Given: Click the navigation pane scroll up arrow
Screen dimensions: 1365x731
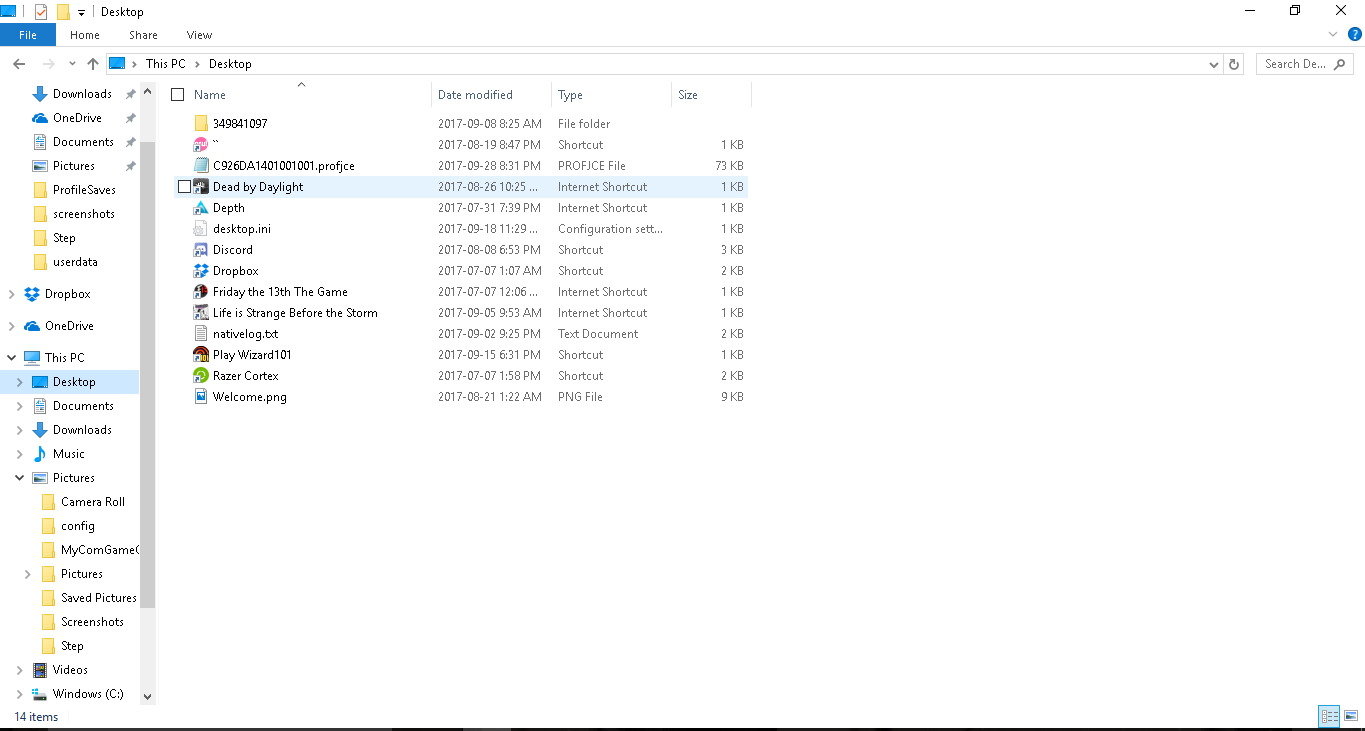Looking at the screenshot, I should click(x=148, y=92).
